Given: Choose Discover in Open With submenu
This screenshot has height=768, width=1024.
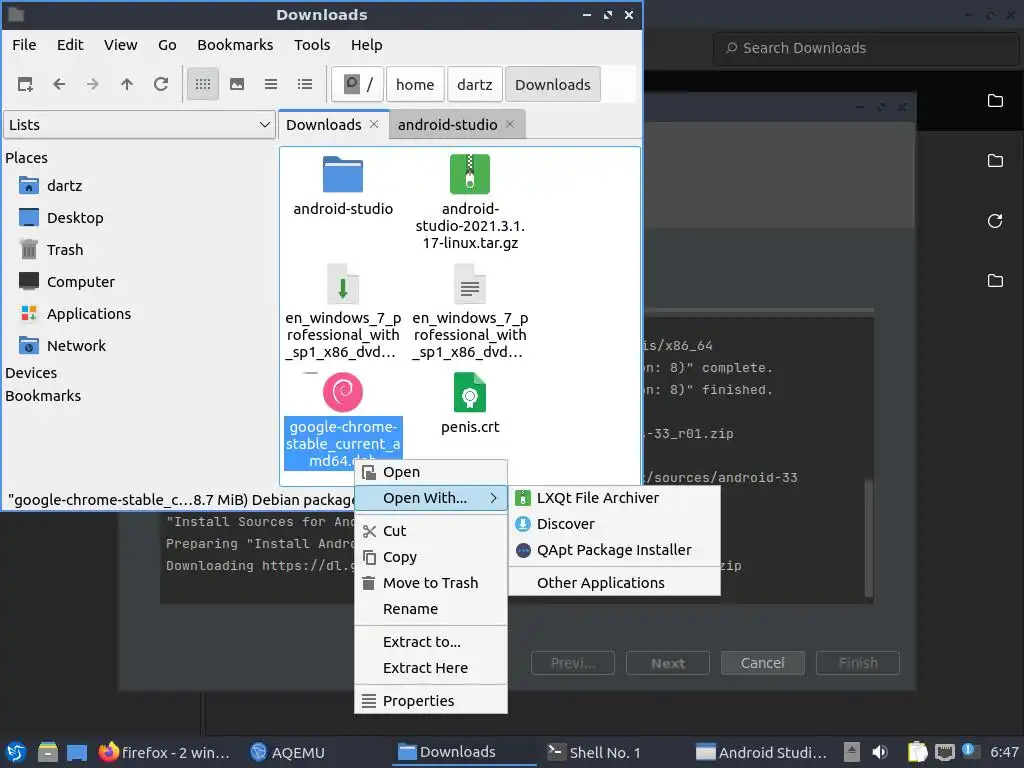Looking at the screenshot, I should [614, 524].
